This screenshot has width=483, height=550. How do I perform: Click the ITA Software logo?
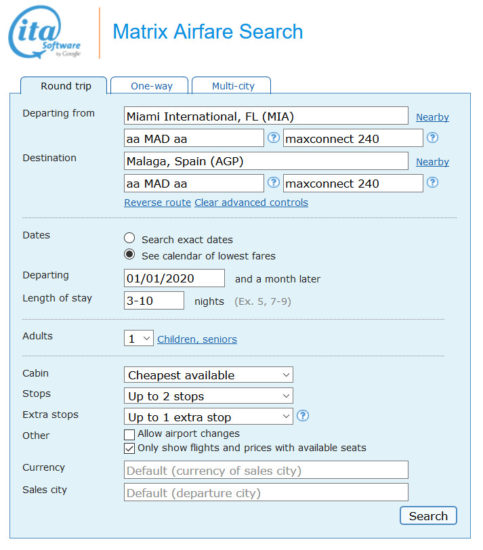pyautogui.click(x=45, y=32)
